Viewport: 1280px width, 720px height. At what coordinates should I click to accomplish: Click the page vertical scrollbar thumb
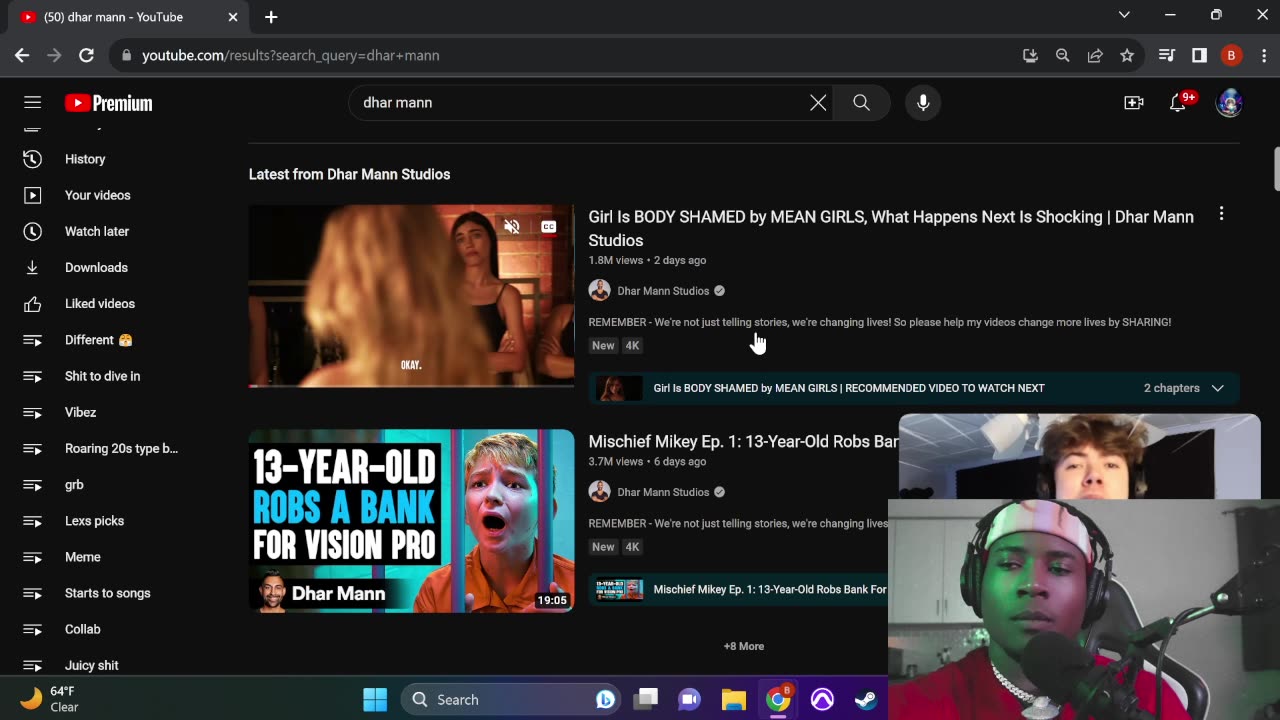coord(1276,167)
